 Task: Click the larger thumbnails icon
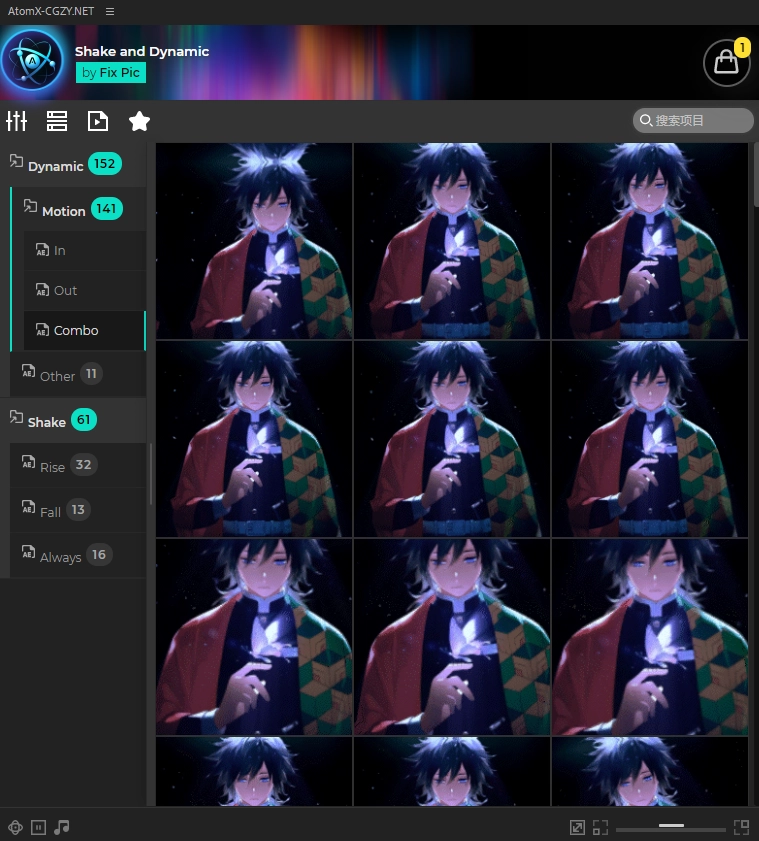(741, 827)
